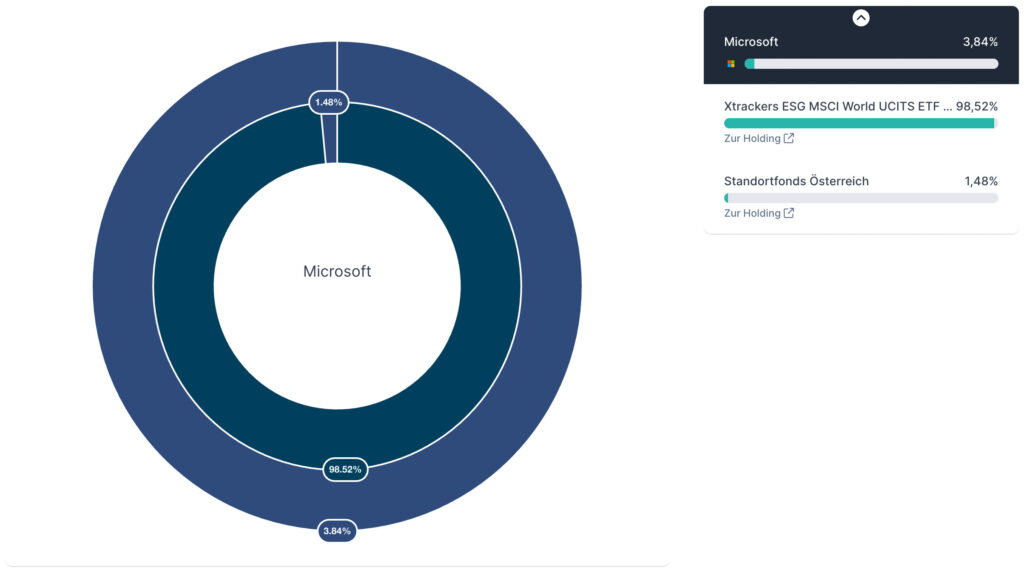Click the 98,52% value beside Xtrackers ETF
1024x572 pixels.
point(977,106)
